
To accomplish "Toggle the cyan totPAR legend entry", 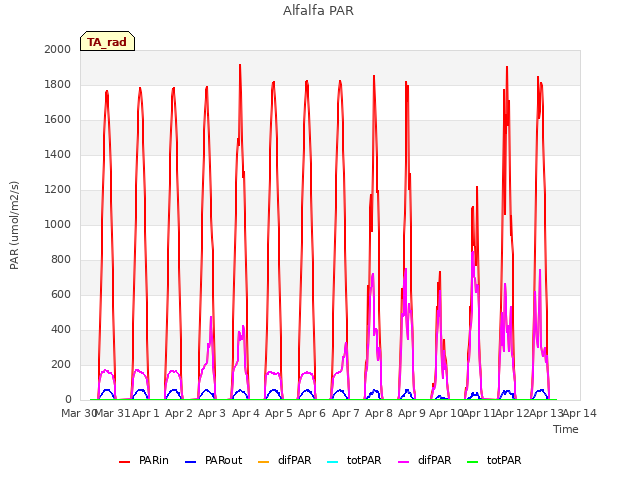I will pos(354,460).
